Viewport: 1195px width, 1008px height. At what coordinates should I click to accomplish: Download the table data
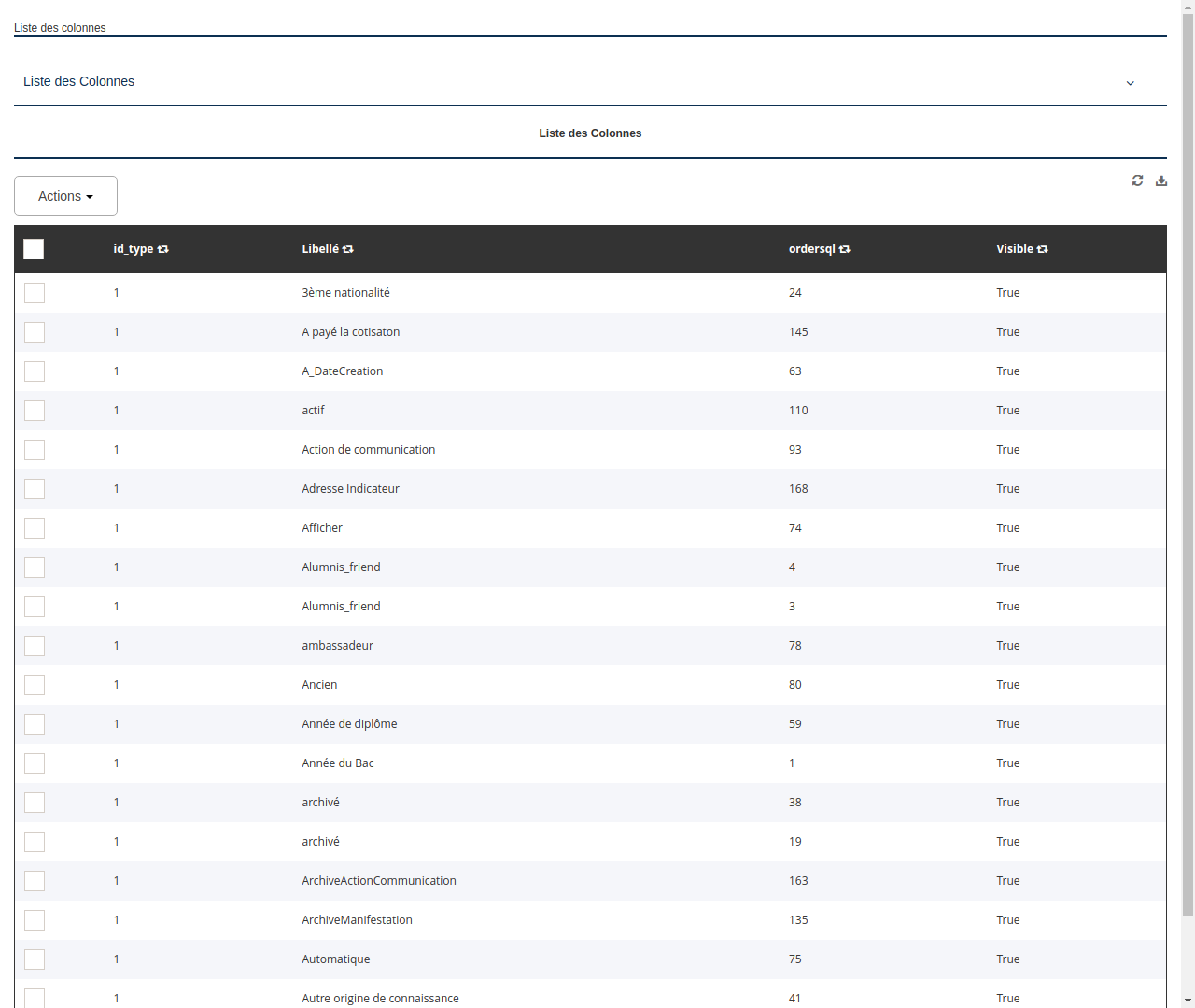click(x=1160, y=180)
